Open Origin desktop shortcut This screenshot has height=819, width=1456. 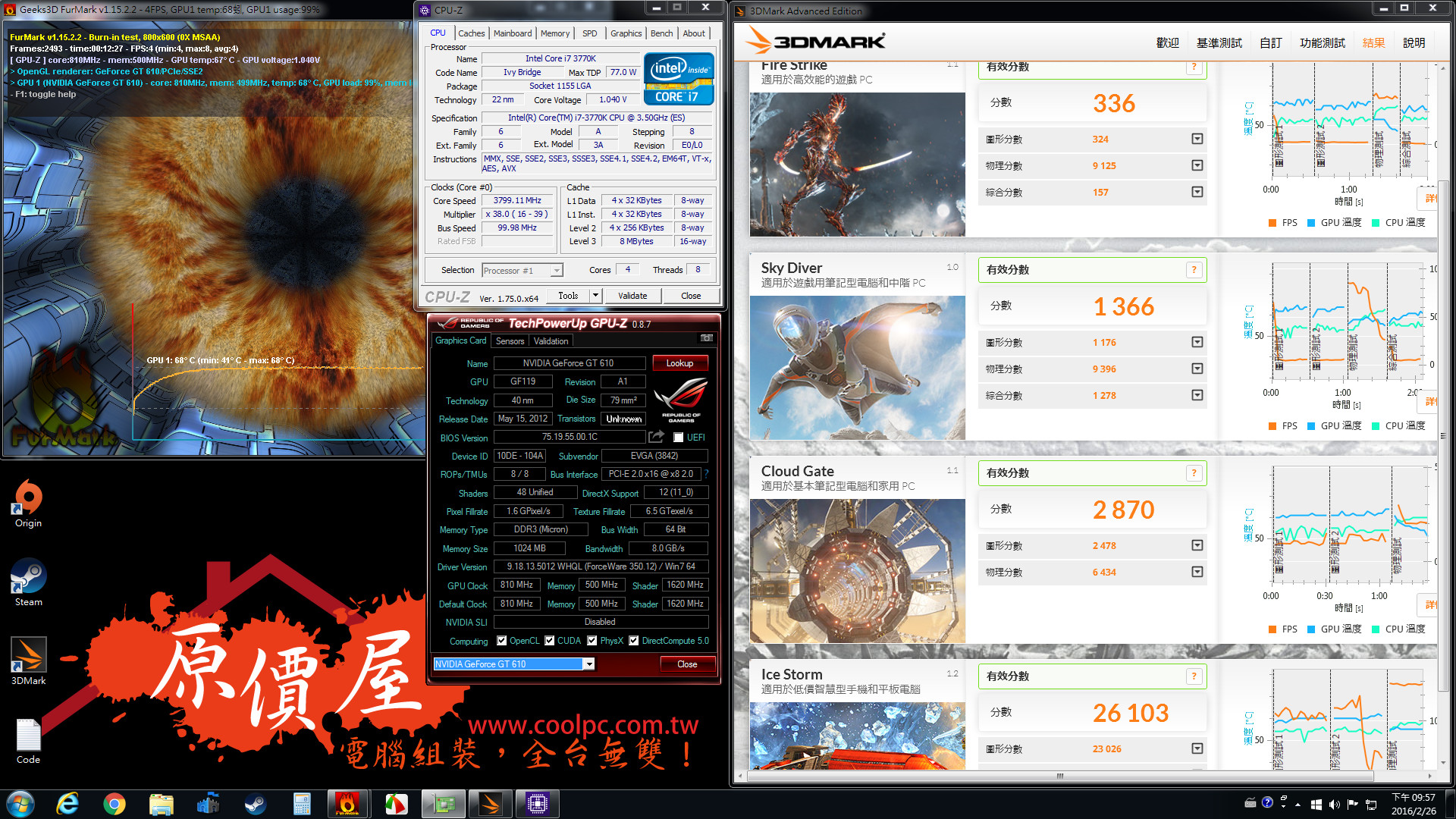pyautogui.click(x=28, y=504)
